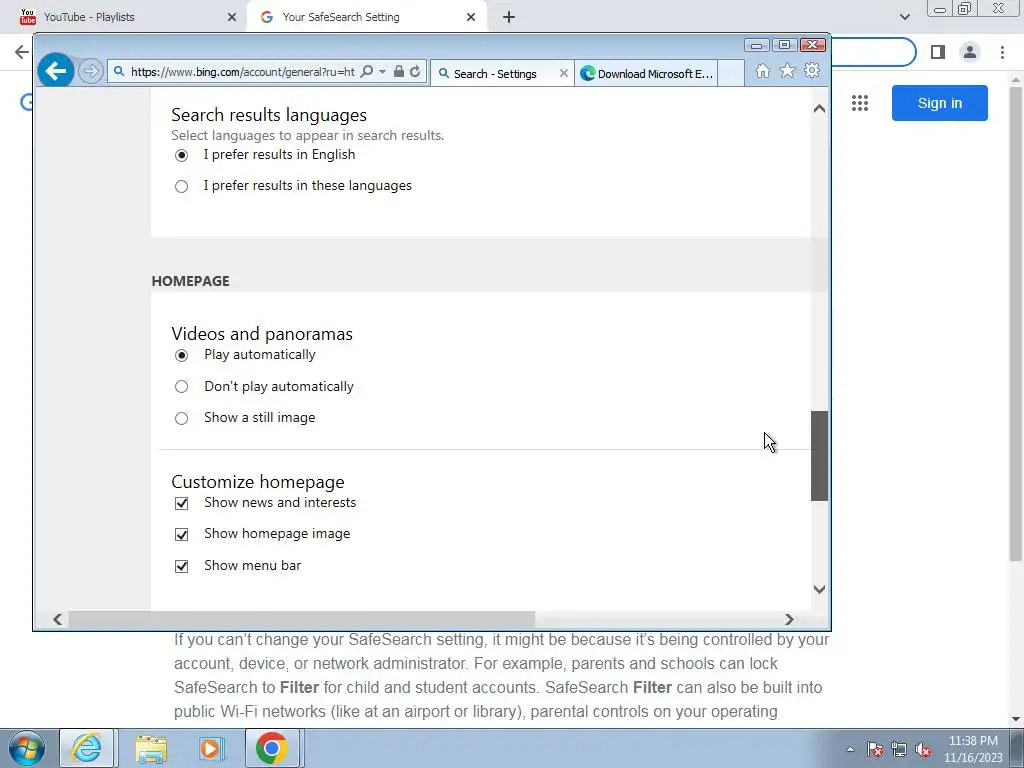Open a new Chrome tab
Viewport: 1024px width, 768px height.
[x=509, y=17]
